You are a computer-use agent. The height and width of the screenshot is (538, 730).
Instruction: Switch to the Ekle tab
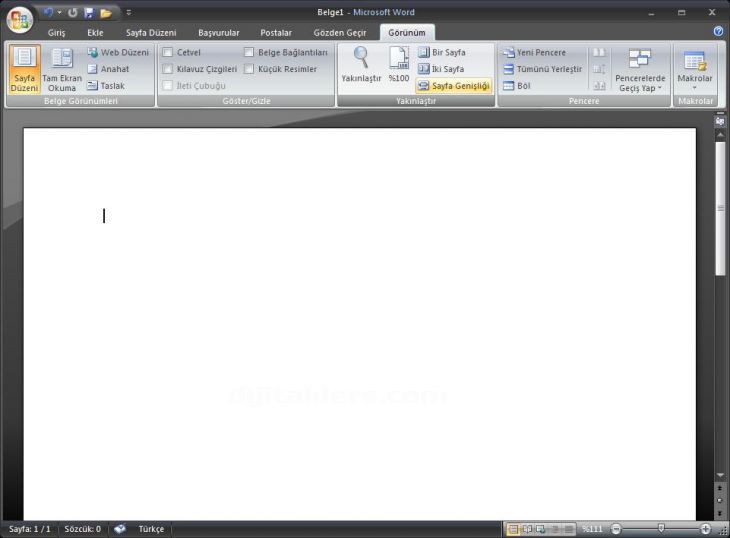click(95, 33)
